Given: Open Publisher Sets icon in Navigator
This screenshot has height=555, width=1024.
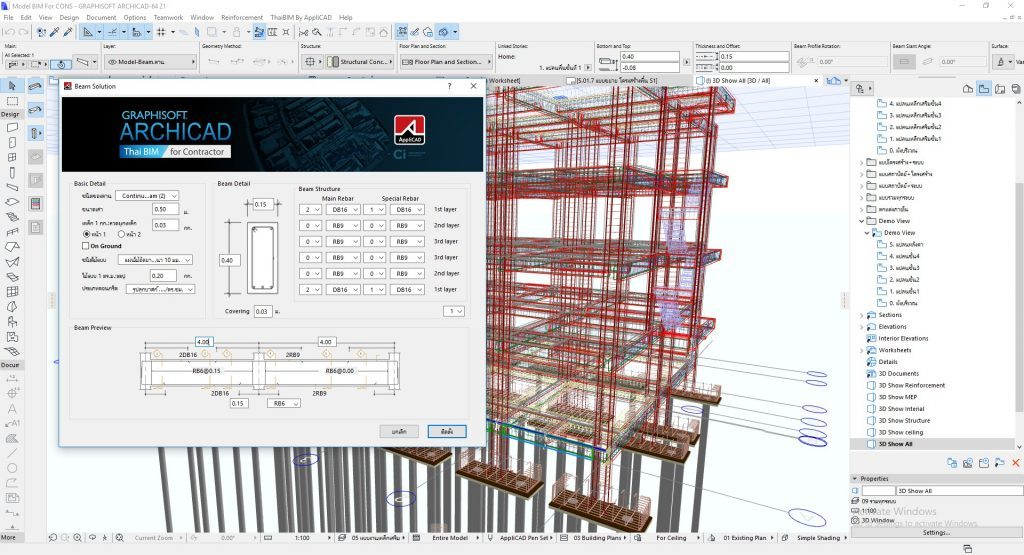Looking at the screenshot, I should pyautogui.click(x=1016, y=89).
